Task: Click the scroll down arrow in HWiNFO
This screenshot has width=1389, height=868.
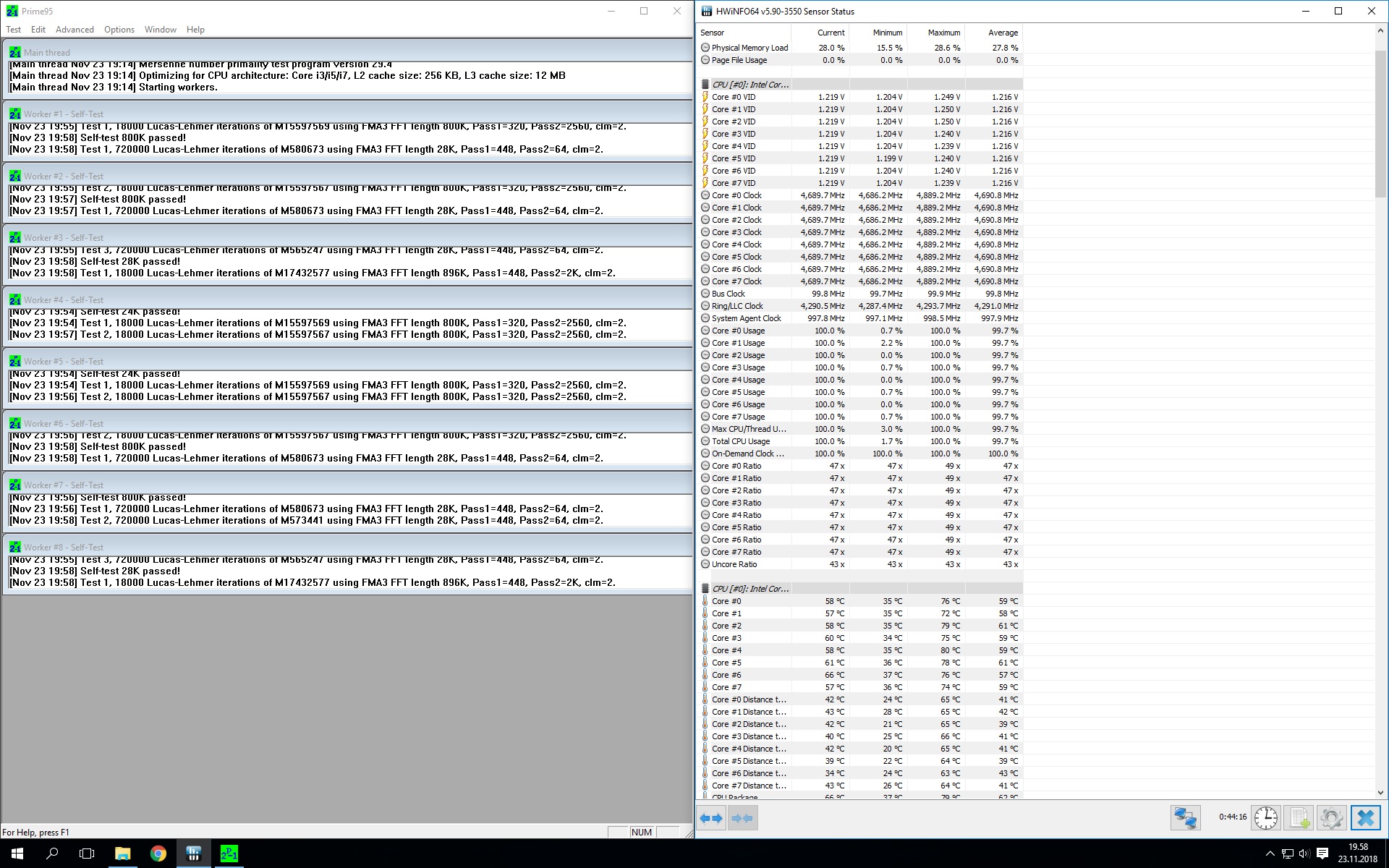Action: [x=1380, y=792]
